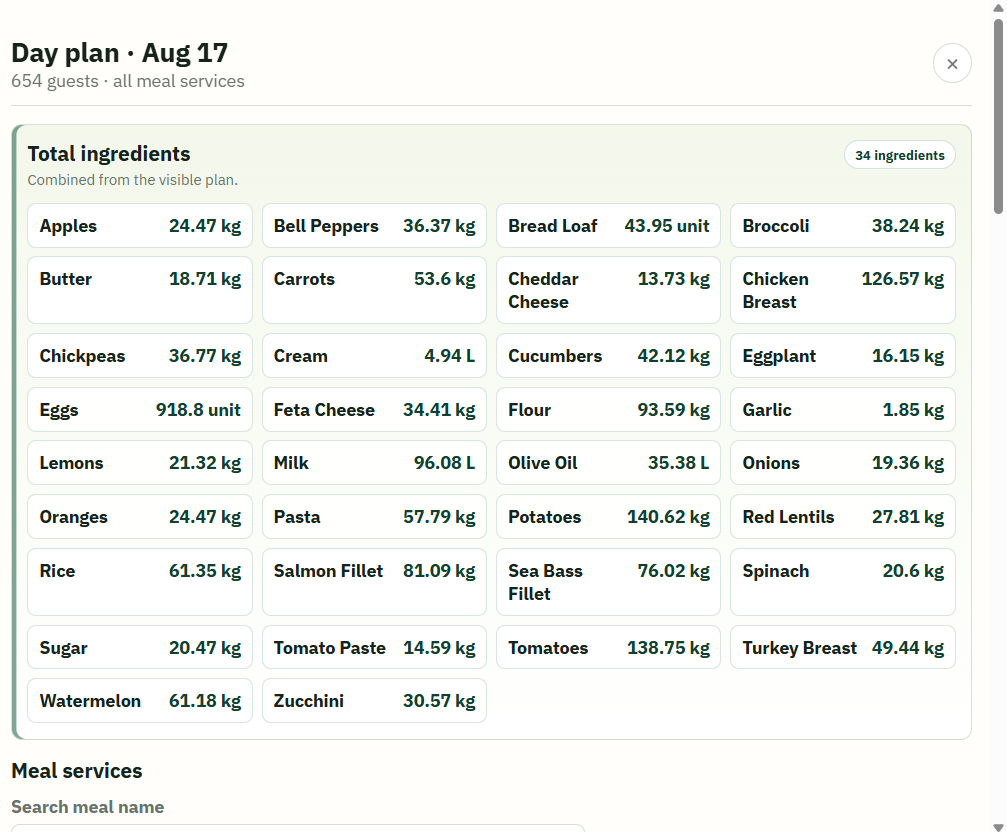The image size is (1007, 832).
Task: Select the Pasta 57.79 kg card
Action: tap(374, 517)
